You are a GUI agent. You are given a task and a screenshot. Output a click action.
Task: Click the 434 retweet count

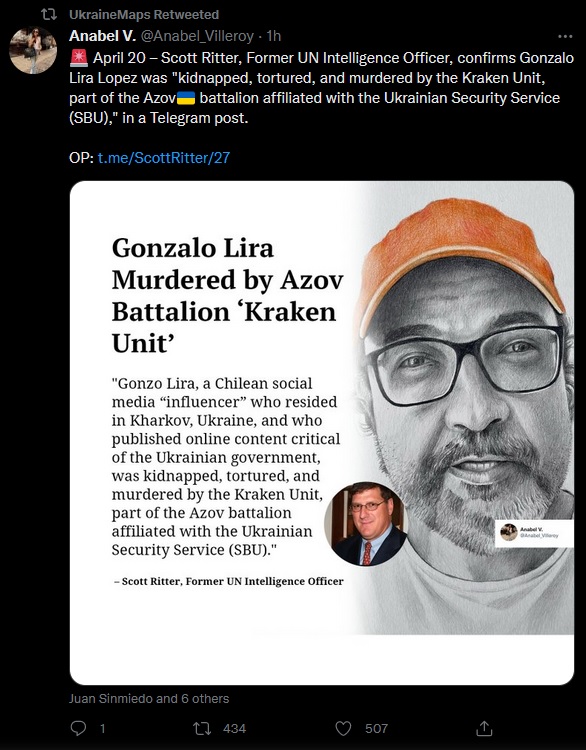click(x=234, y=728)
